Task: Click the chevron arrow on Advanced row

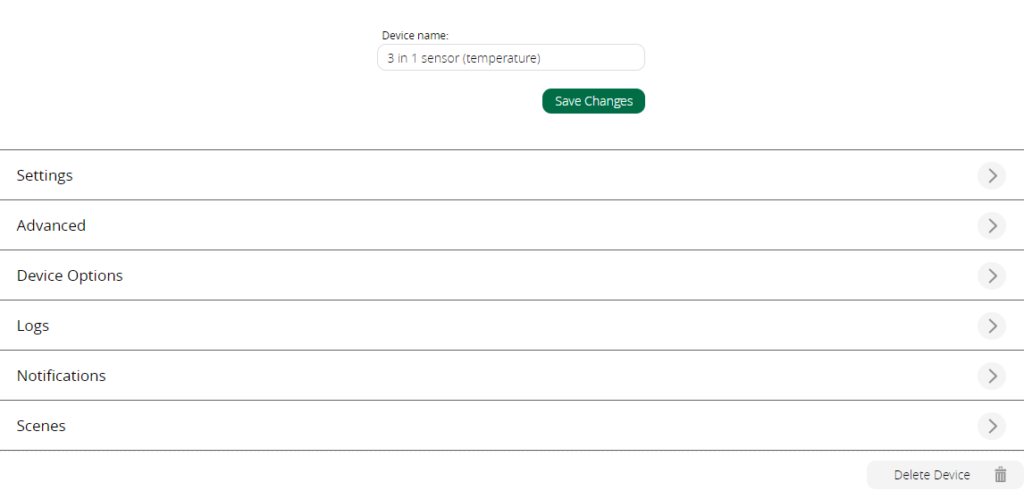Action: tap(991, 225)
